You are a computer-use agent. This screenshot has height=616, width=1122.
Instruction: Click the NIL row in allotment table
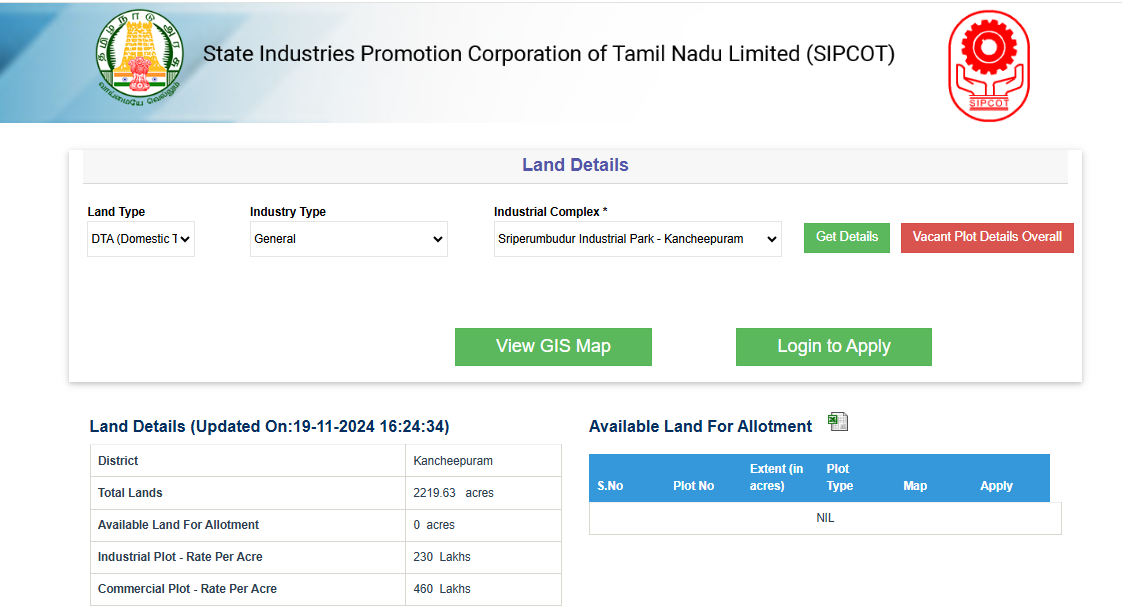[x=825, y=518]
